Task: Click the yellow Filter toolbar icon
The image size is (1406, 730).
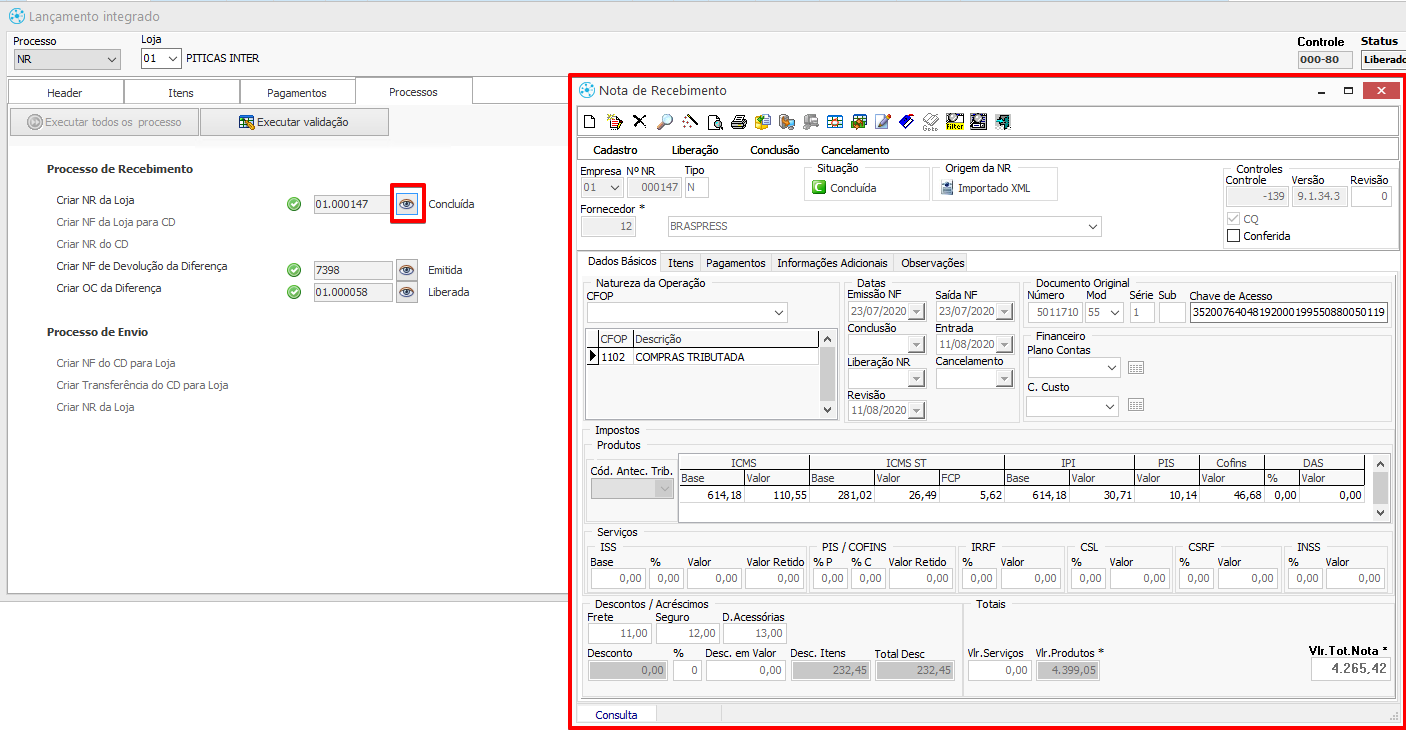Action: pos(954,122)
